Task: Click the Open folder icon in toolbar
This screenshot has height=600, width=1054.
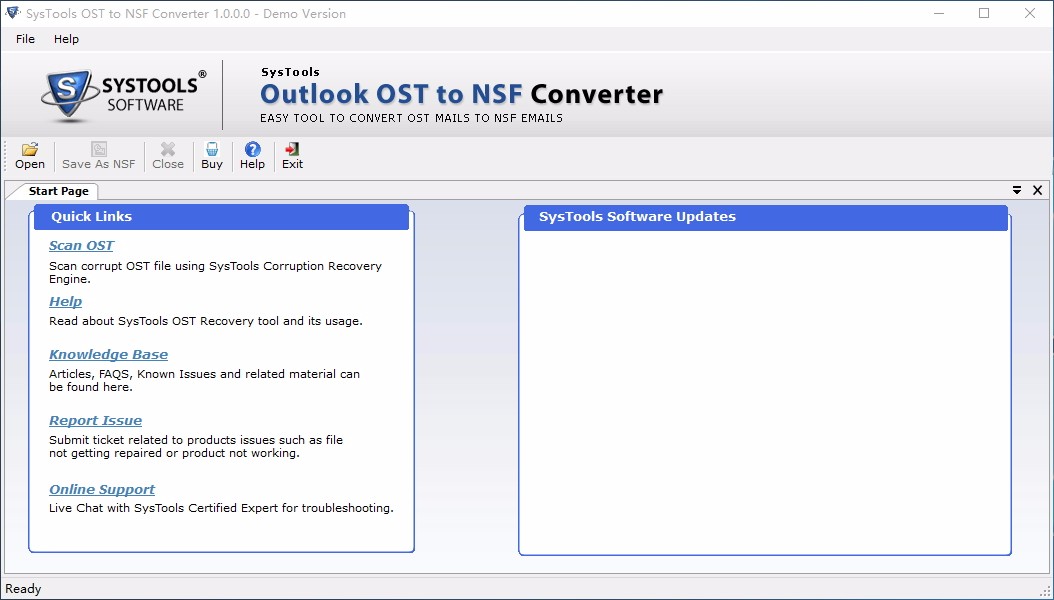Action: coord(30,149)
